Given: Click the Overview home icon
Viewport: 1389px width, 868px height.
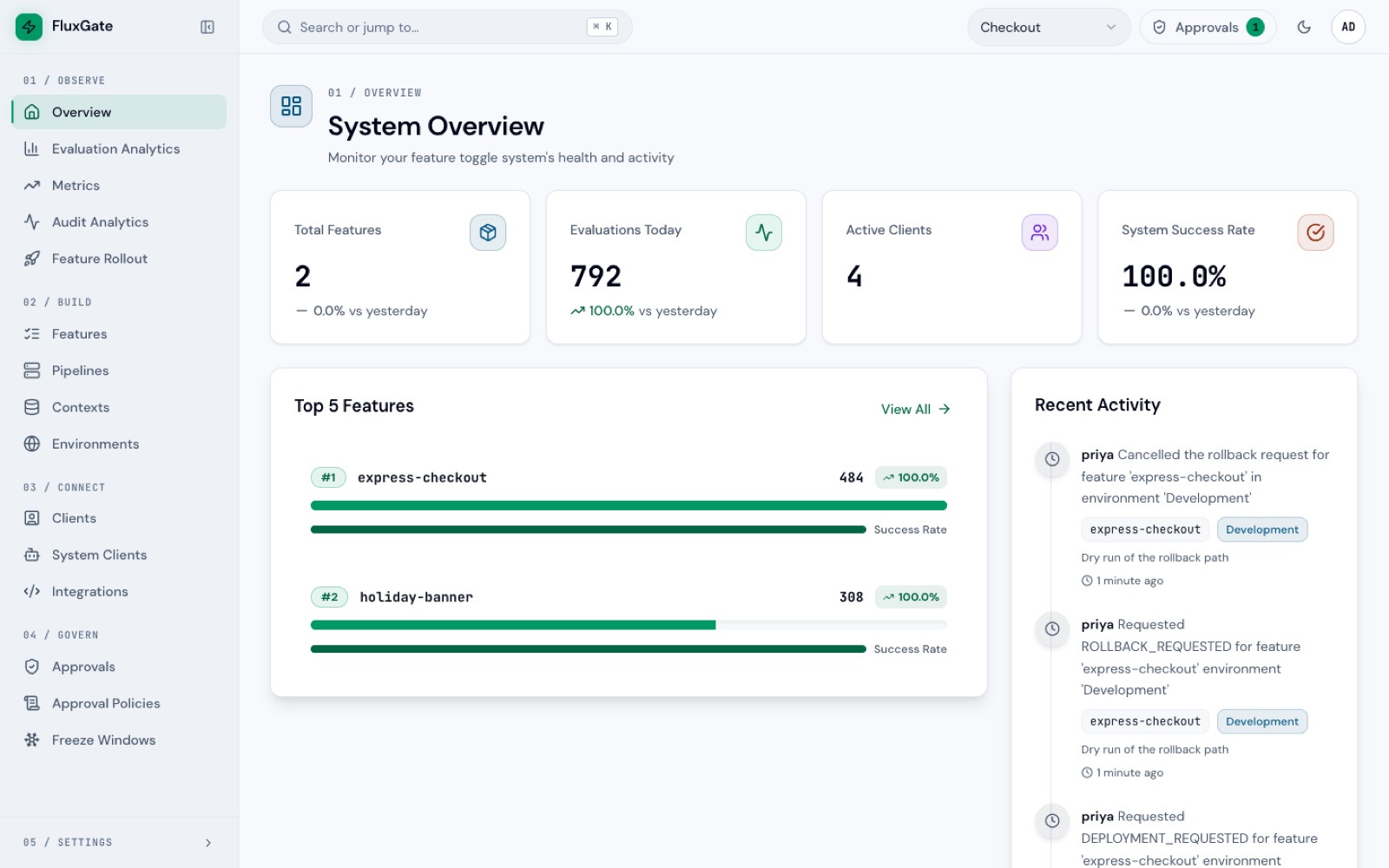Looking at the screenshot, I should (32, 112).
